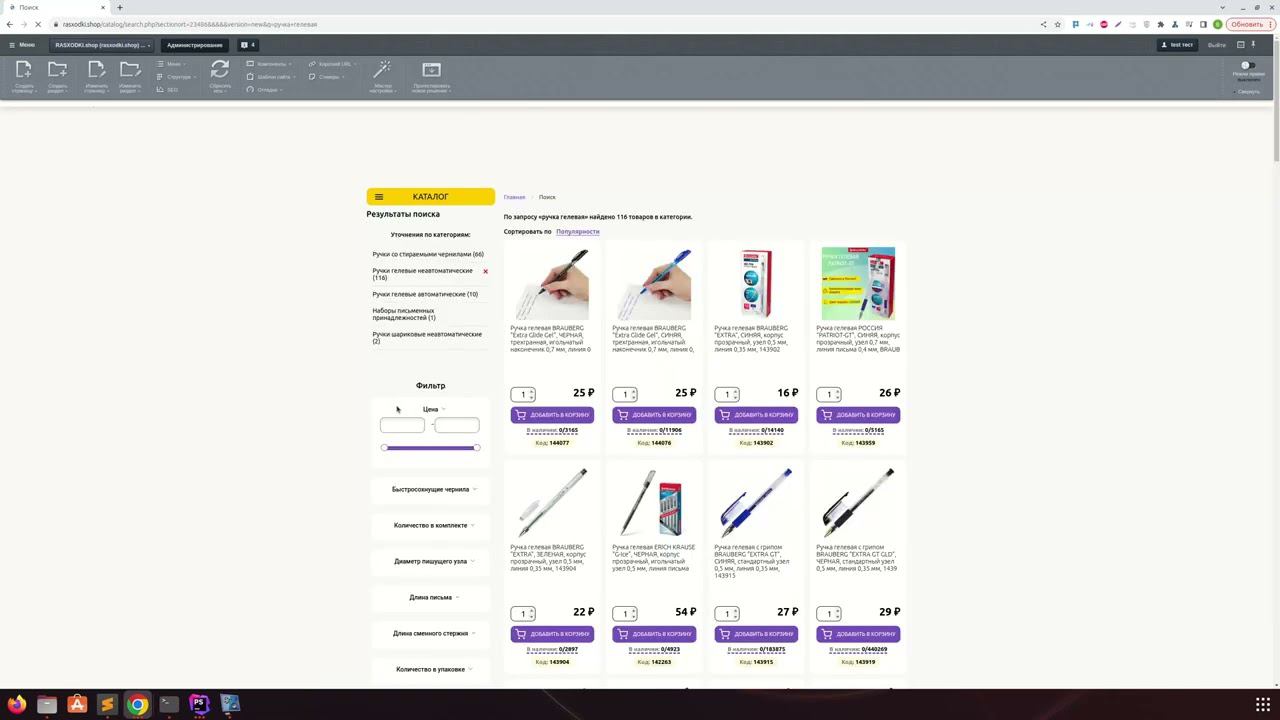Image resolution: width=1280 pixels, height=720 pixels.
Task: Click the SEO tool in admin panel
Action: tap(168, 90)
